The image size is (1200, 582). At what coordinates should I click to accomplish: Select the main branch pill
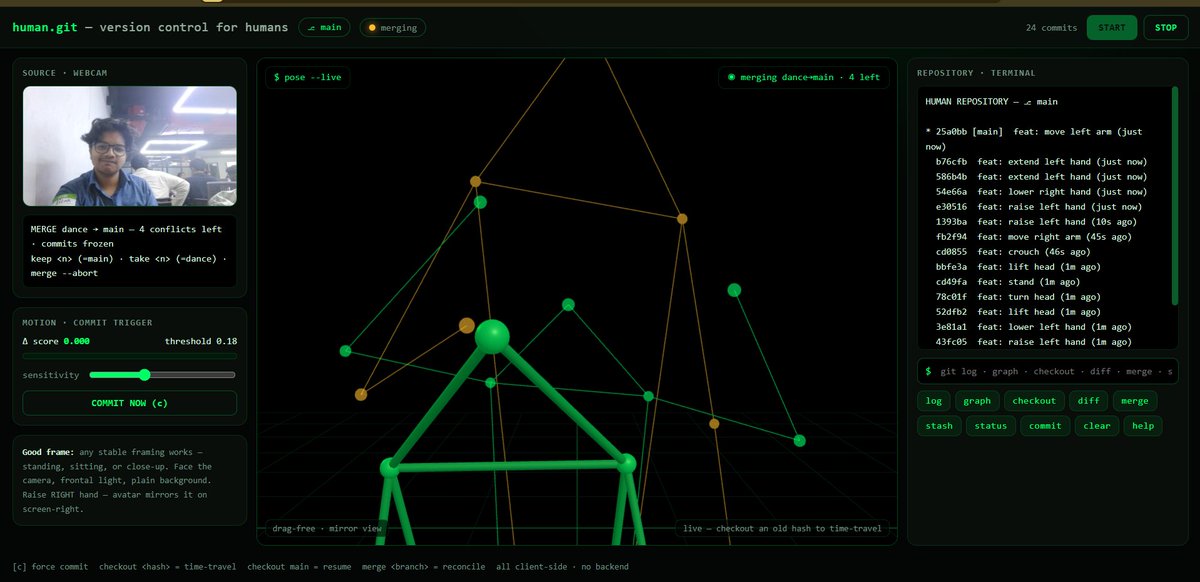click(x=324, y=27)
